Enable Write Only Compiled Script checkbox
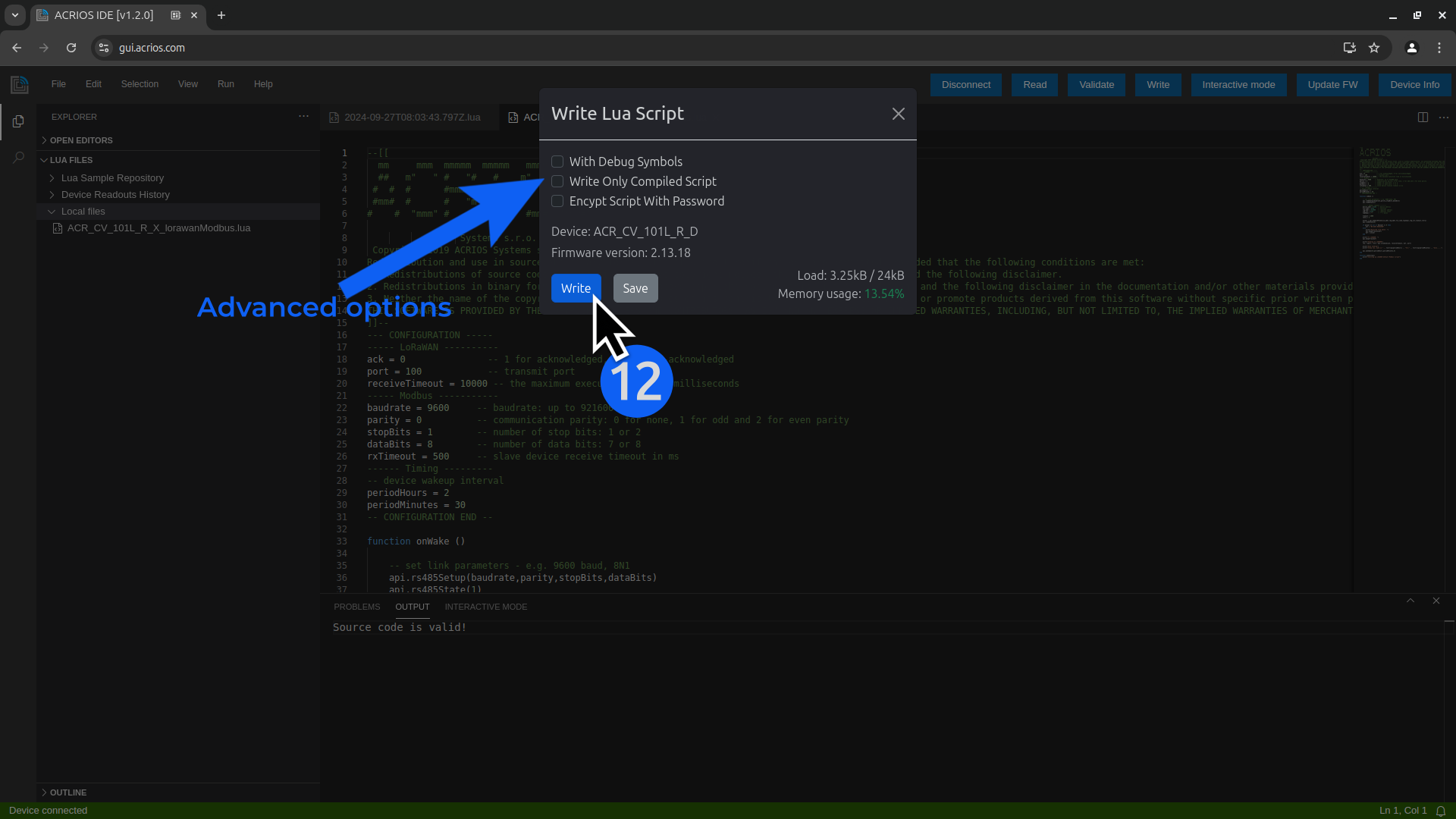The height and width of the screenshot is (819, 1456). tap(557, 181)
